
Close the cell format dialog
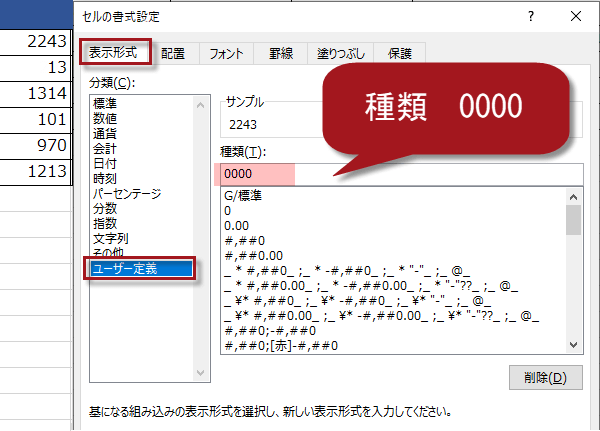point(575,16)
